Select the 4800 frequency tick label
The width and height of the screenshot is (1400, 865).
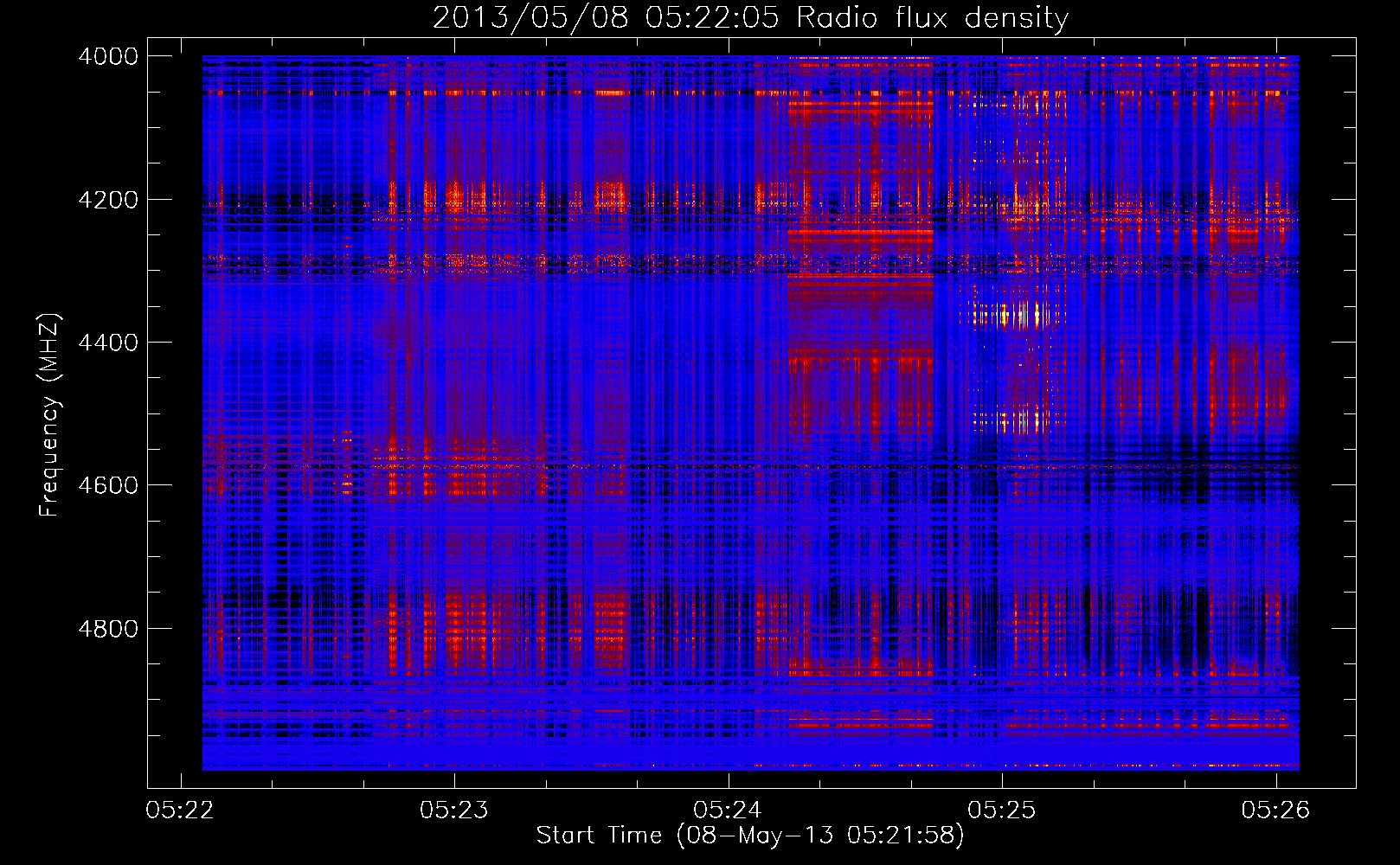[x=108, y=629]
